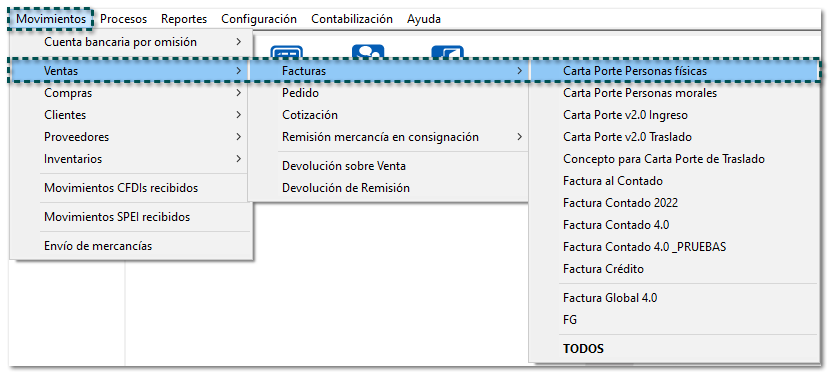This screenshot has width=833, height=375.
Task: Open the Procesos menu
Action: click(x=123, y=19)
